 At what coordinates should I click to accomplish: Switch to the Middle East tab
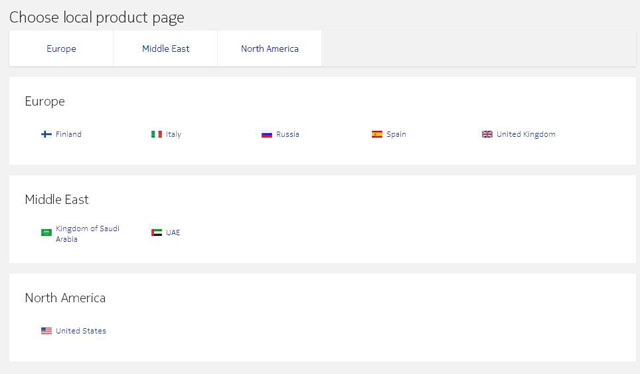165,49
